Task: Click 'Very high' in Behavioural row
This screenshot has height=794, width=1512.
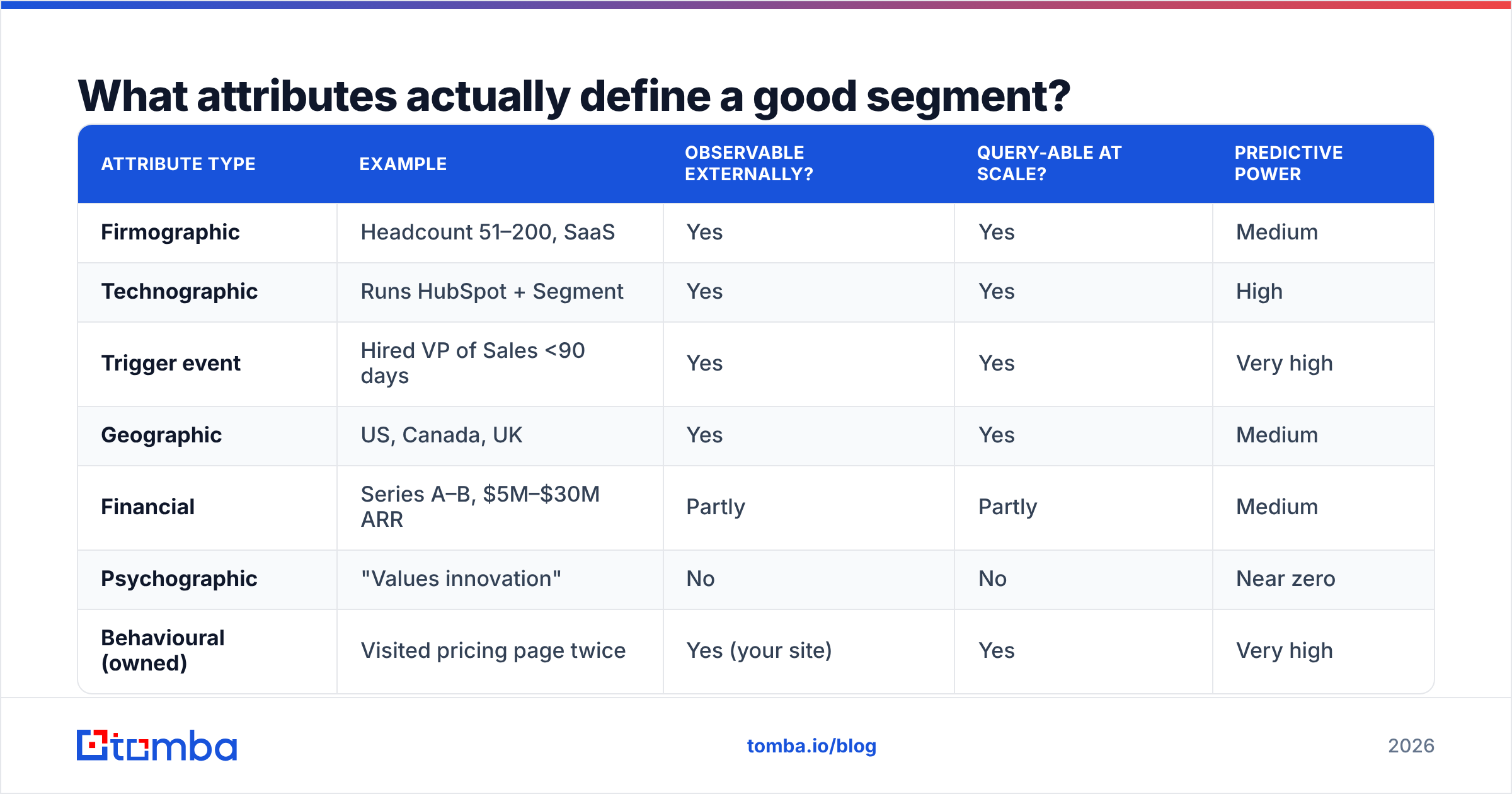Action: [1285, 651]
